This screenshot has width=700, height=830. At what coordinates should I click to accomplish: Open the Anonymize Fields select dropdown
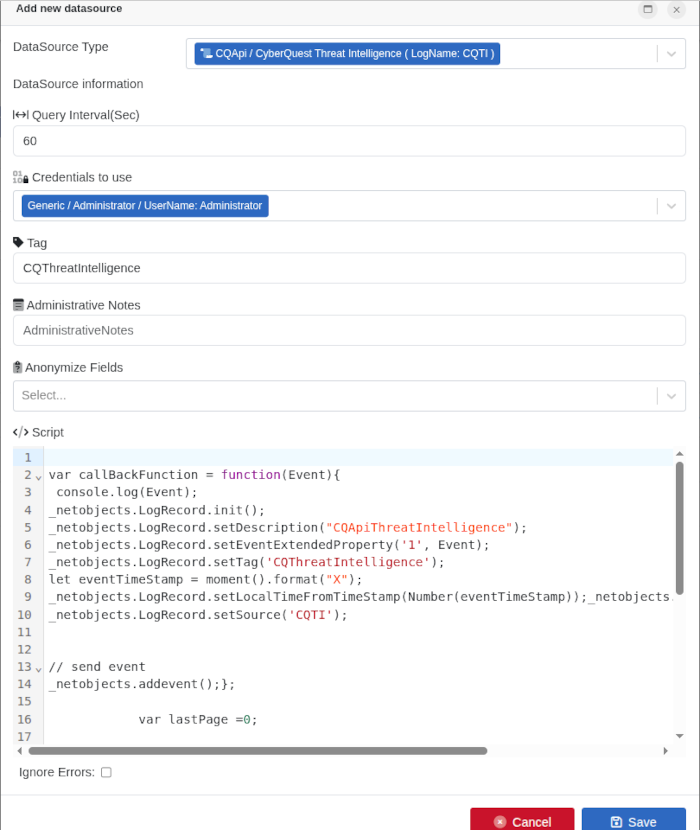pos(671,395)
